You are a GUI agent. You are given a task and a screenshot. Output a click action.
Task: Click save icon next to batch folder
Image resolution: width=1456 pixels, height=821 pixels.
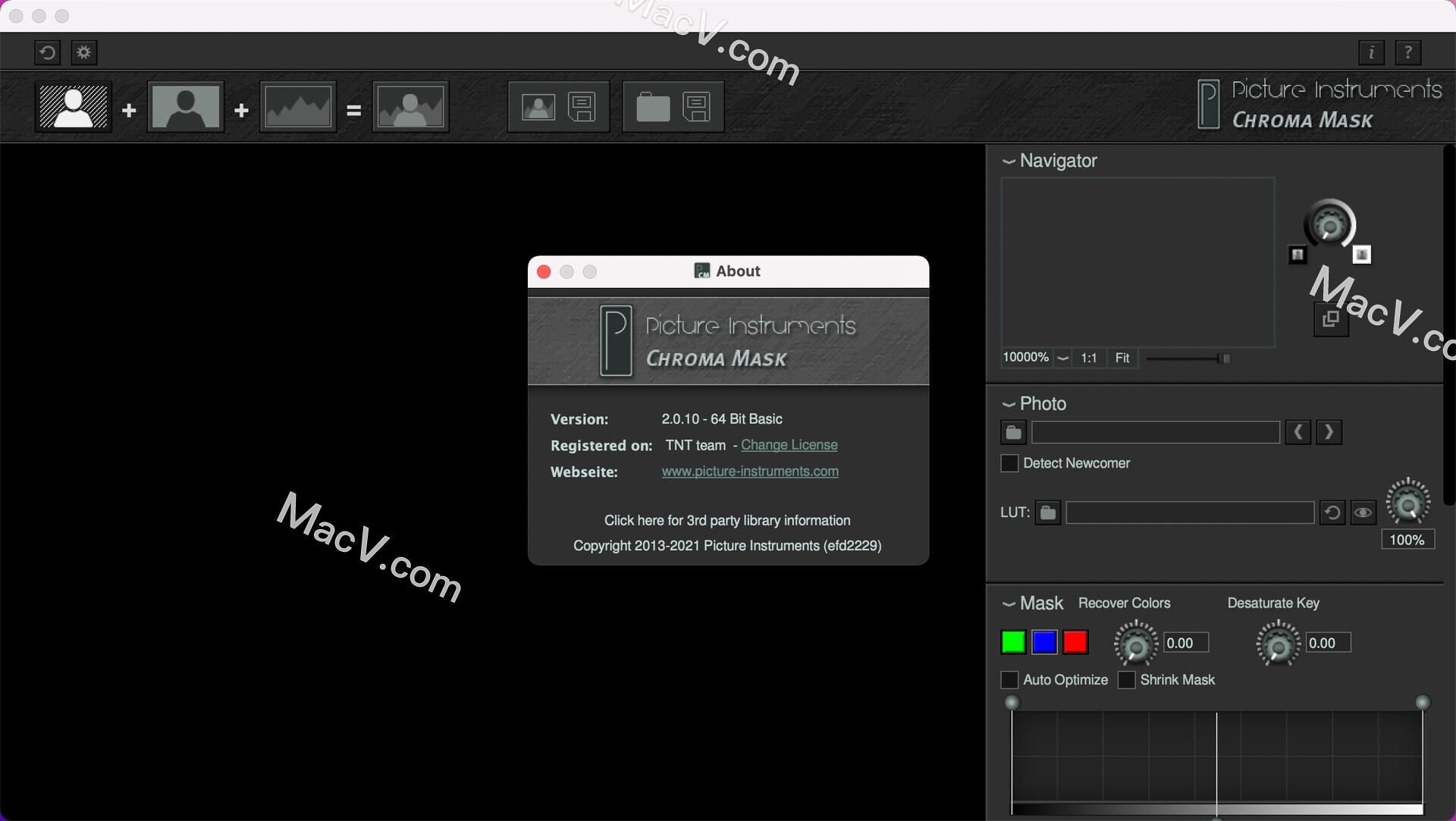point(697,107)
